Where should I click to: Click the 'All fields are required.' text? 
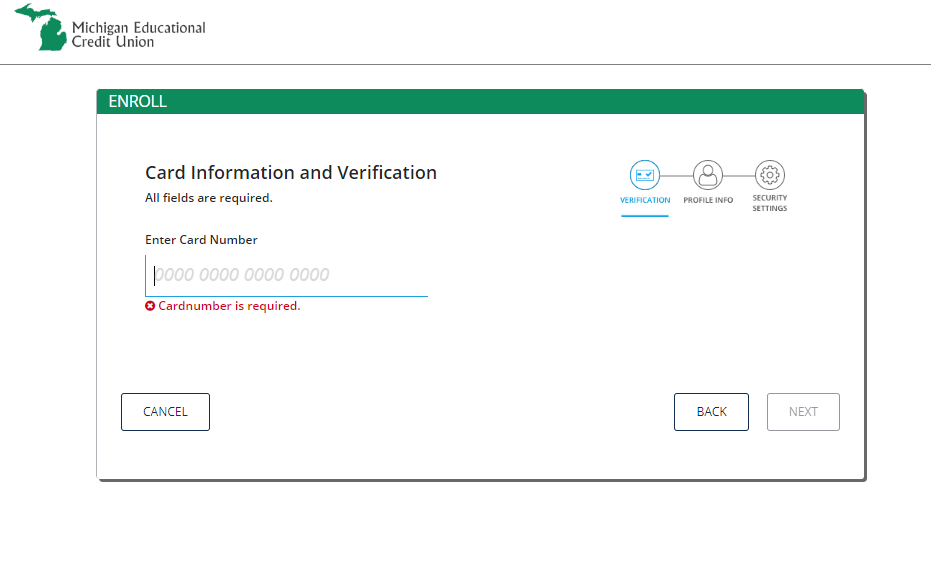point(209,198)
